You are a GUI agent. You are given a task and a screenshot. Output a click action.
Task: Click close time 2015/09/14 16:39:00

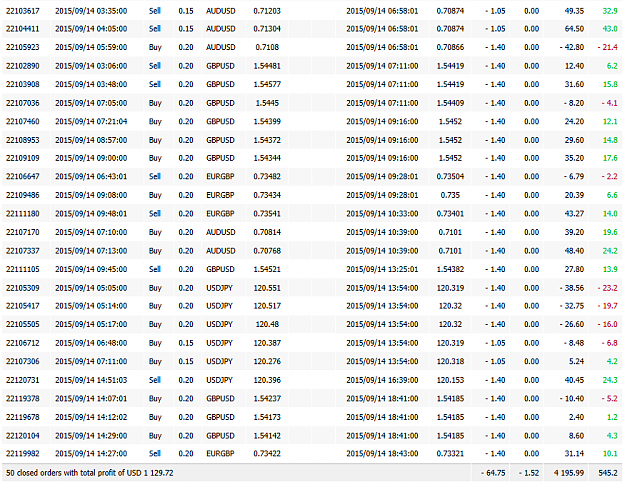382,380
